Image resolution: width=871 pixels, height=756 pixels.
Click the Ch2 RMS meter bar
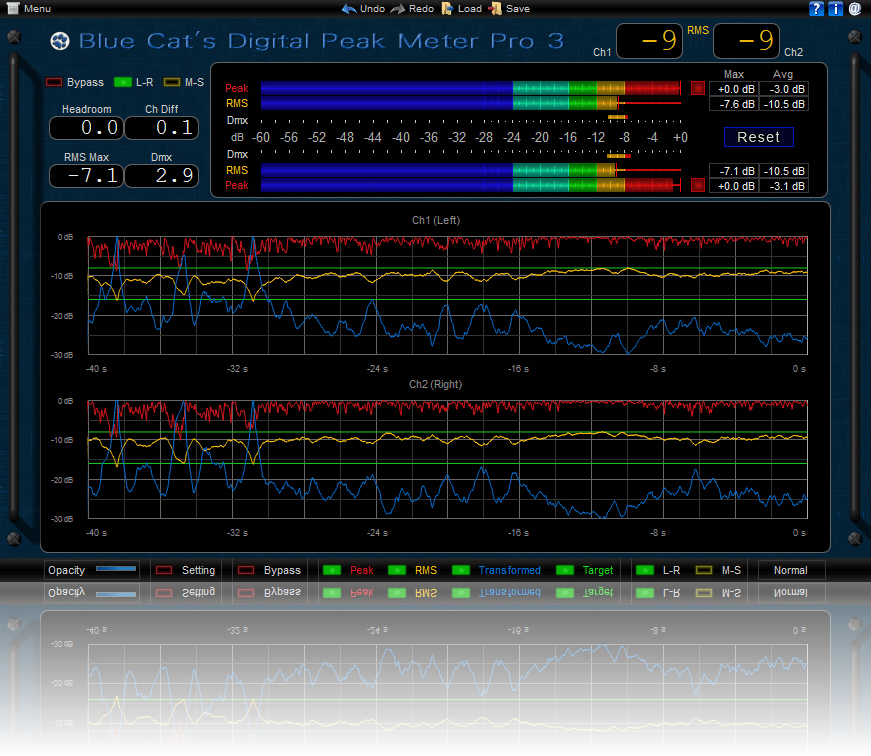click(x=470, y=170)
